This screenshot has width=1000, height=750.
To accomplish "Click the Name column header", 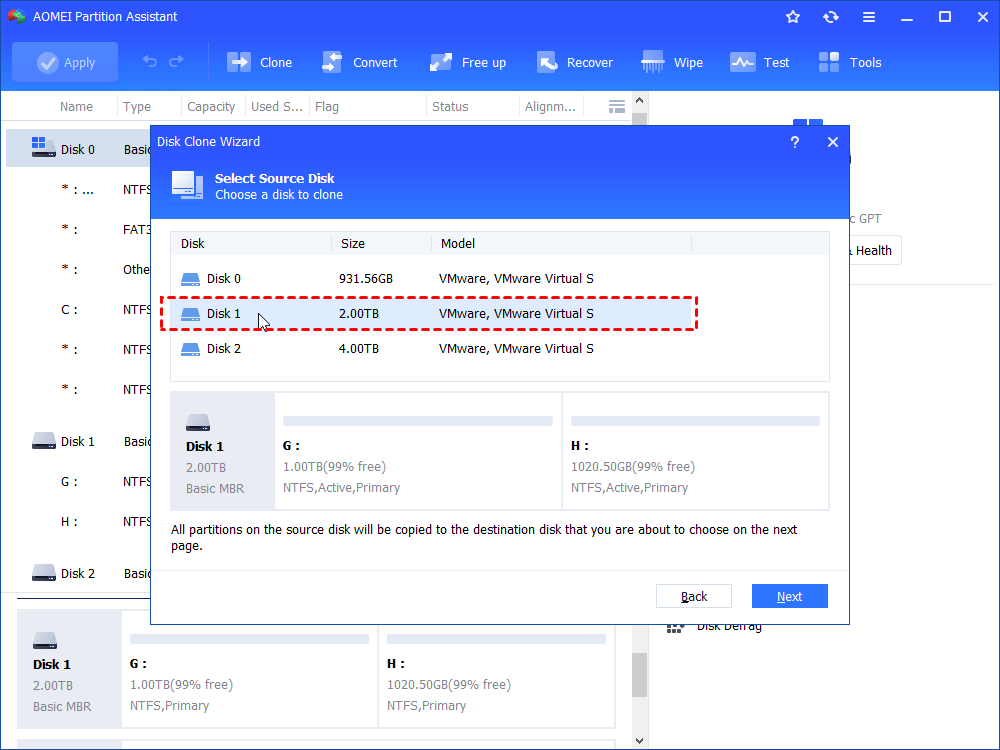I will (x=76, y=107).
